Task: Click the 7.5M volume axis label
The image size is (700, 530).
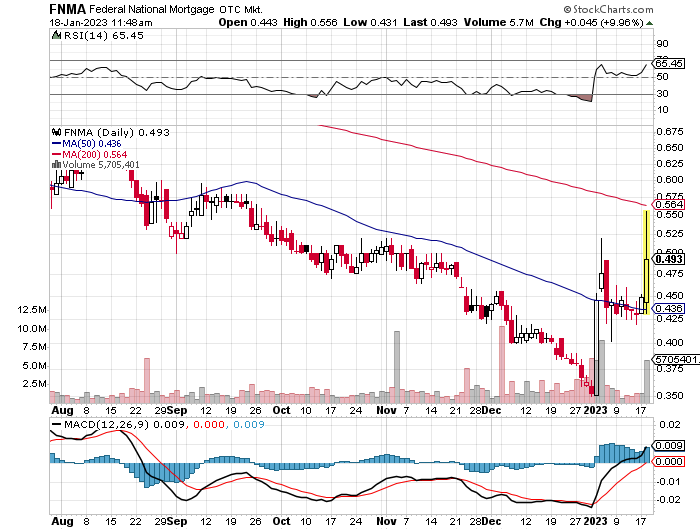Action: pos(35,347)
